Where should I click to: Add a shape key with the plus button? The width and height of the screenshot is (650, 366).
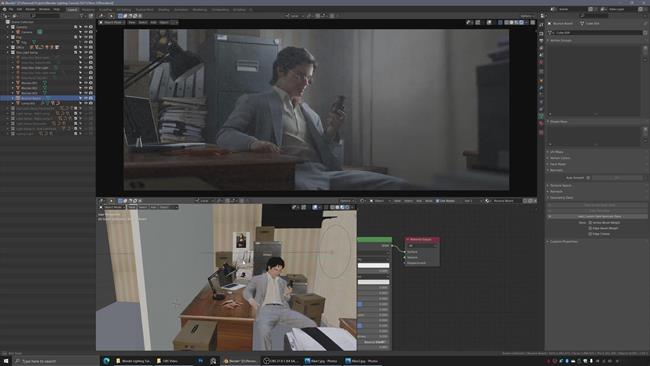(645, 129)
